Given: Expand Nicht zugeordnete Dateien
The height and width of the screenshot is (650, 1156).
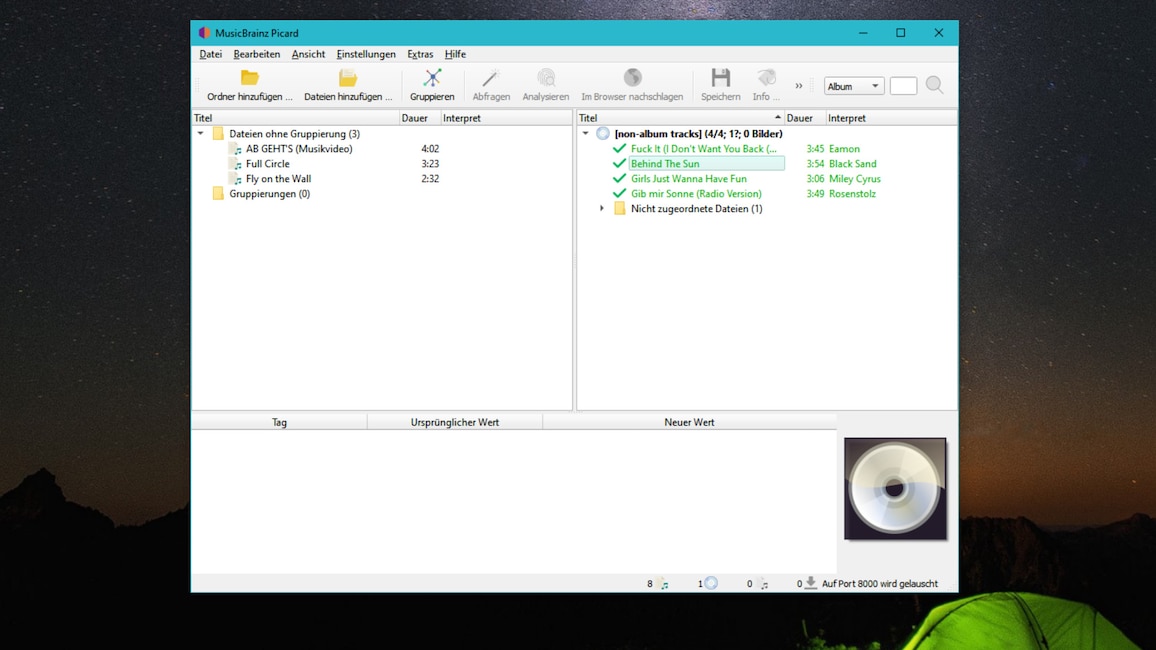Looking at the screenshot, I should [601, 208].
